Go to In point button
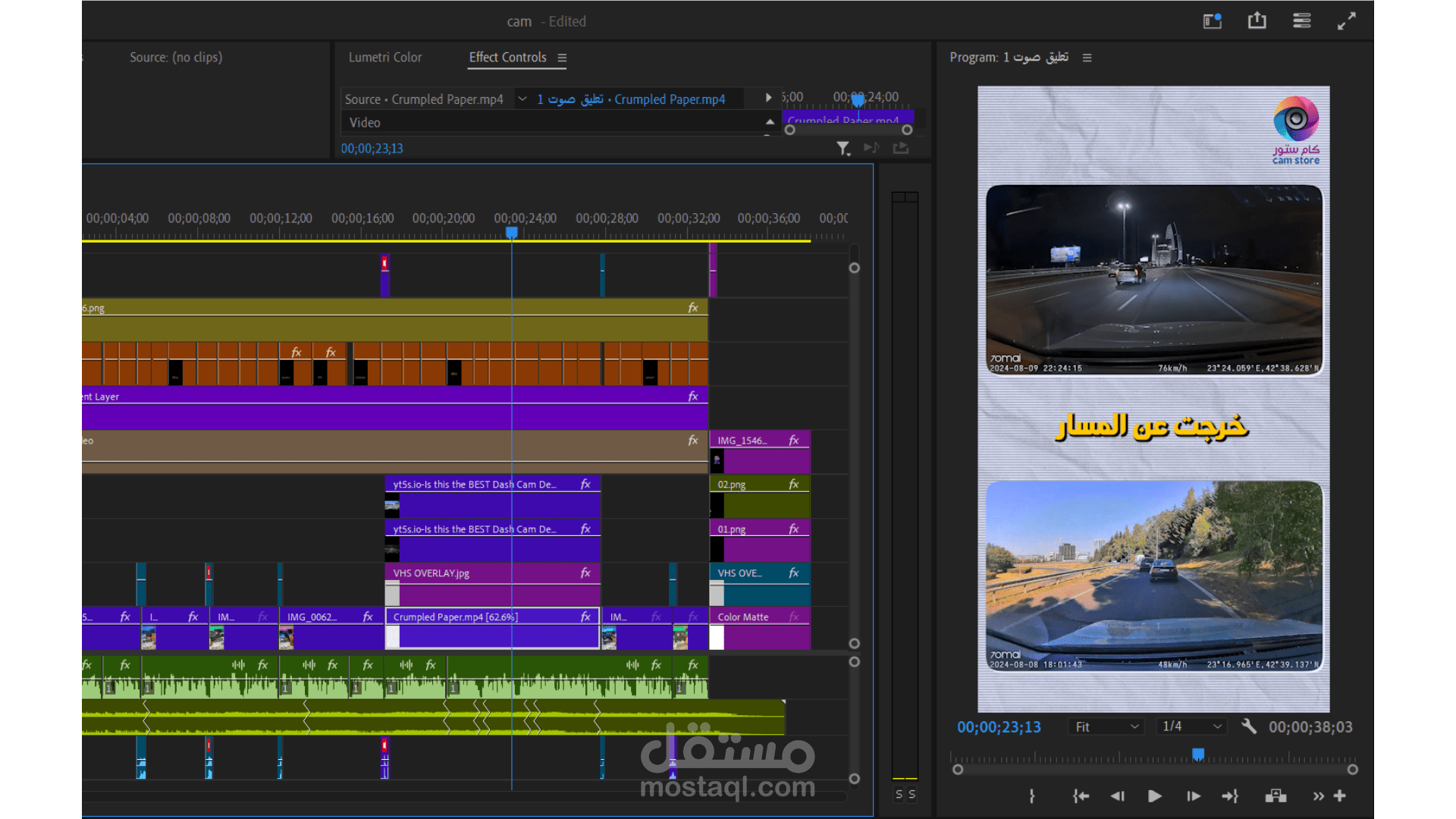The image size is (1456, 819). coord(1081,796)
